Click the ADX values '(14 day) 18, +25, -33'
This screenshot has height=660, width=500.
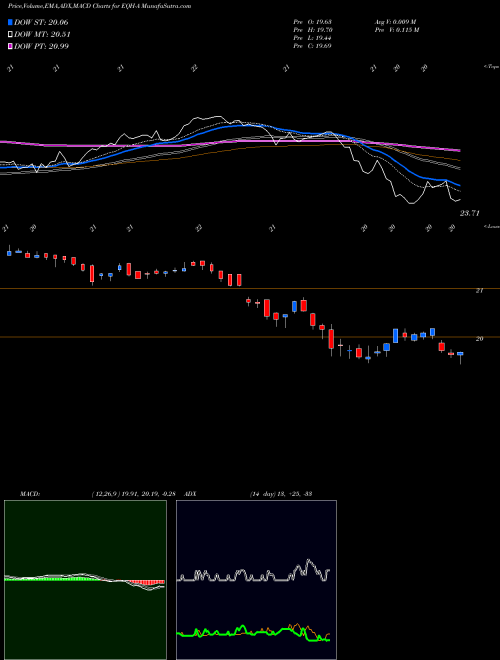pos(280,494)
